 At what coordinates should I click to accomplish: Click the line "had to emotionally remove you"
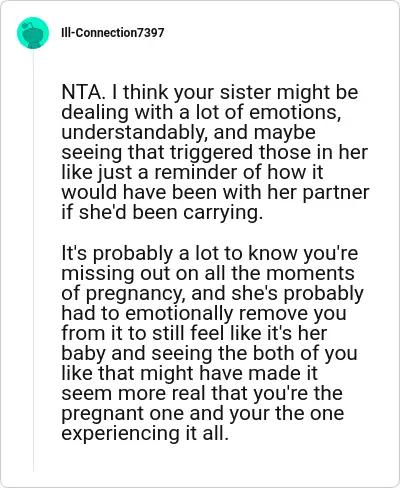(x=204, y=313)
